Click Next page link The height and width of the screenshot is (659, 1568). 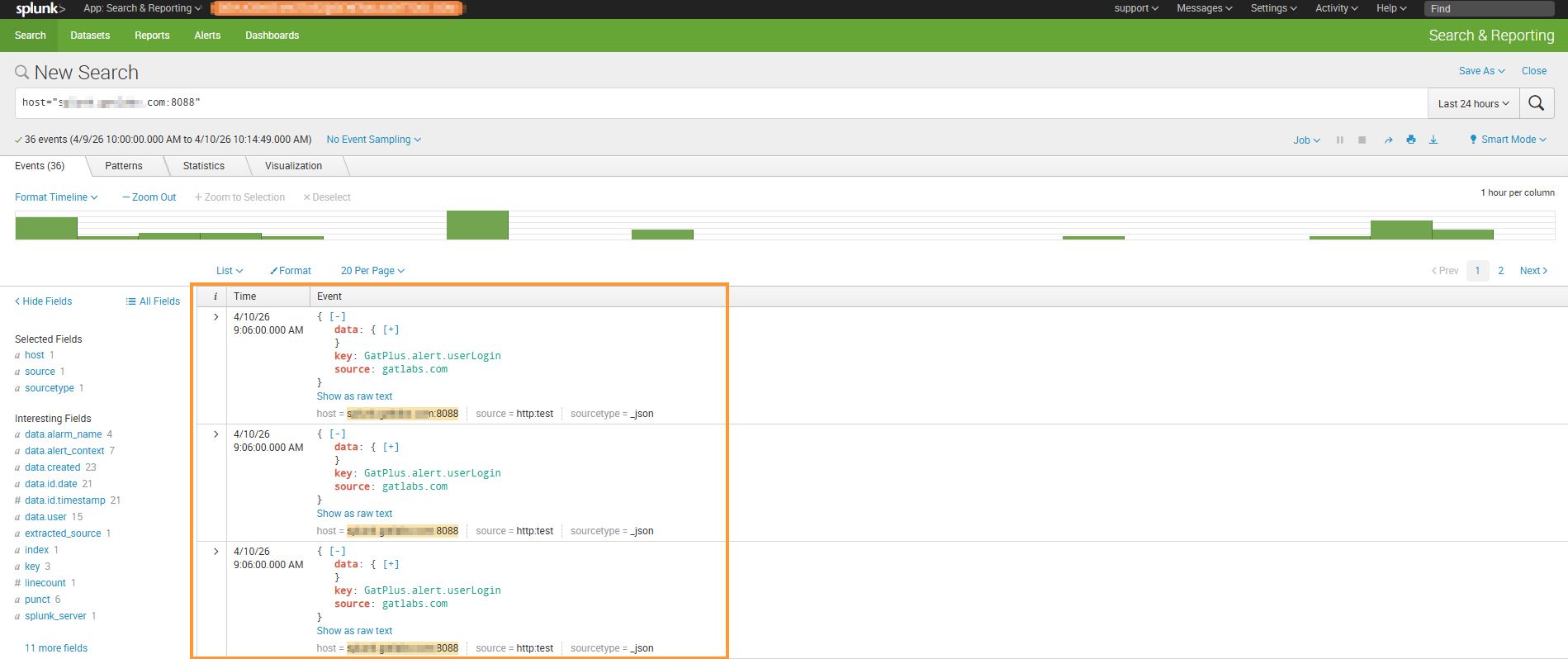1533,271
